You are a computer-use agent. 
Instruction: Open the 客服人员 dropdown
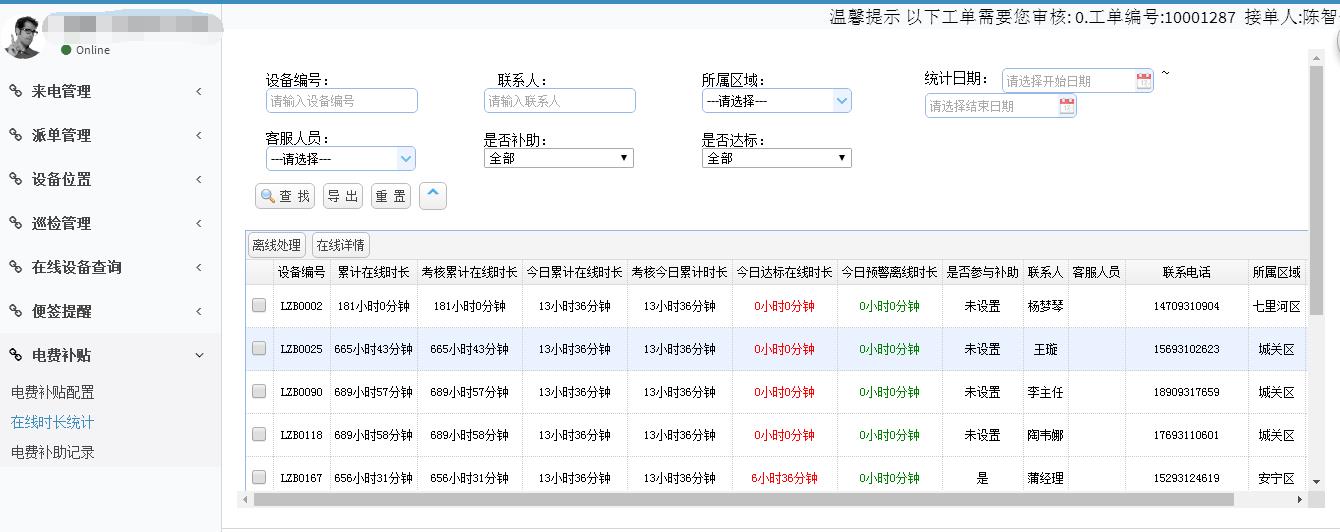point(341,159)
